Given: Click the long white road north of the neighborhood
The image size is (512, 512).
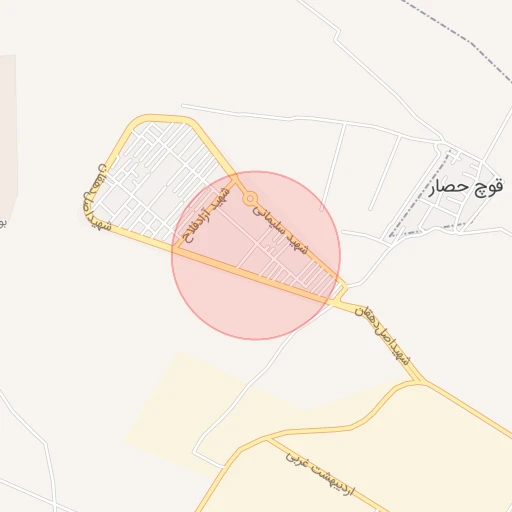Looking at the screenshot, I should [300, 118].
